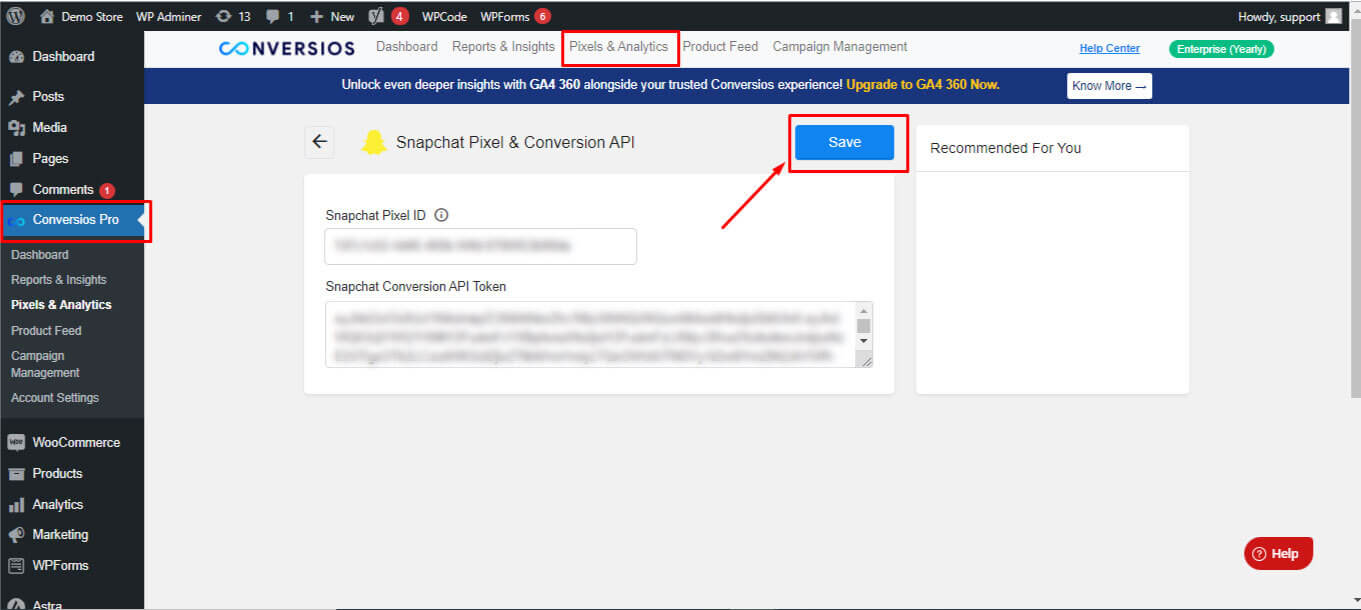Image resolution: width=1361 pixels, height=610 pixels.
Task: Open WPCode in admin bar
Action: pos(444,16)
